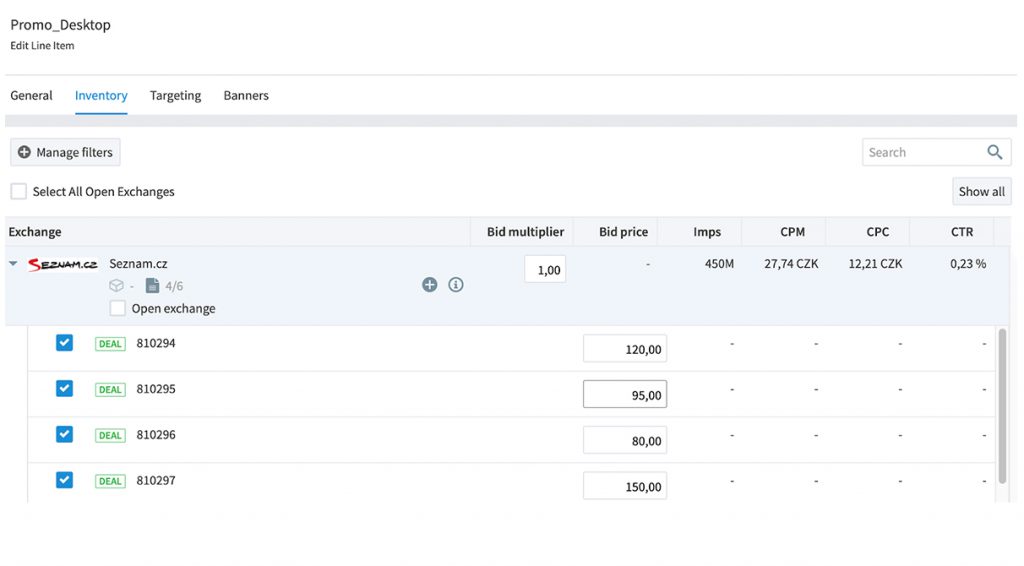Viewport: 1024px width, 566px height.
Task: Click the package box icon under Seznam.cz
Action: pos(116,286)
